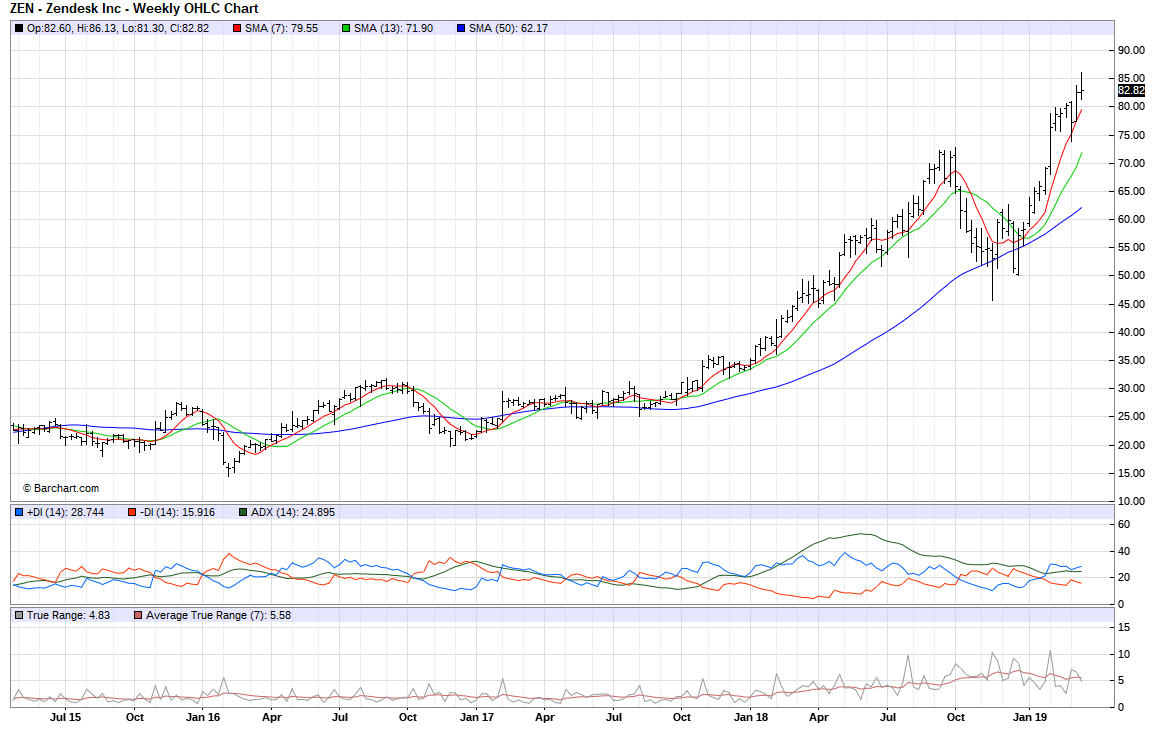This screenshot has height=748, width=1156.
Task: Select the 15.00 price axis label
Action: tap(1131, 472)
